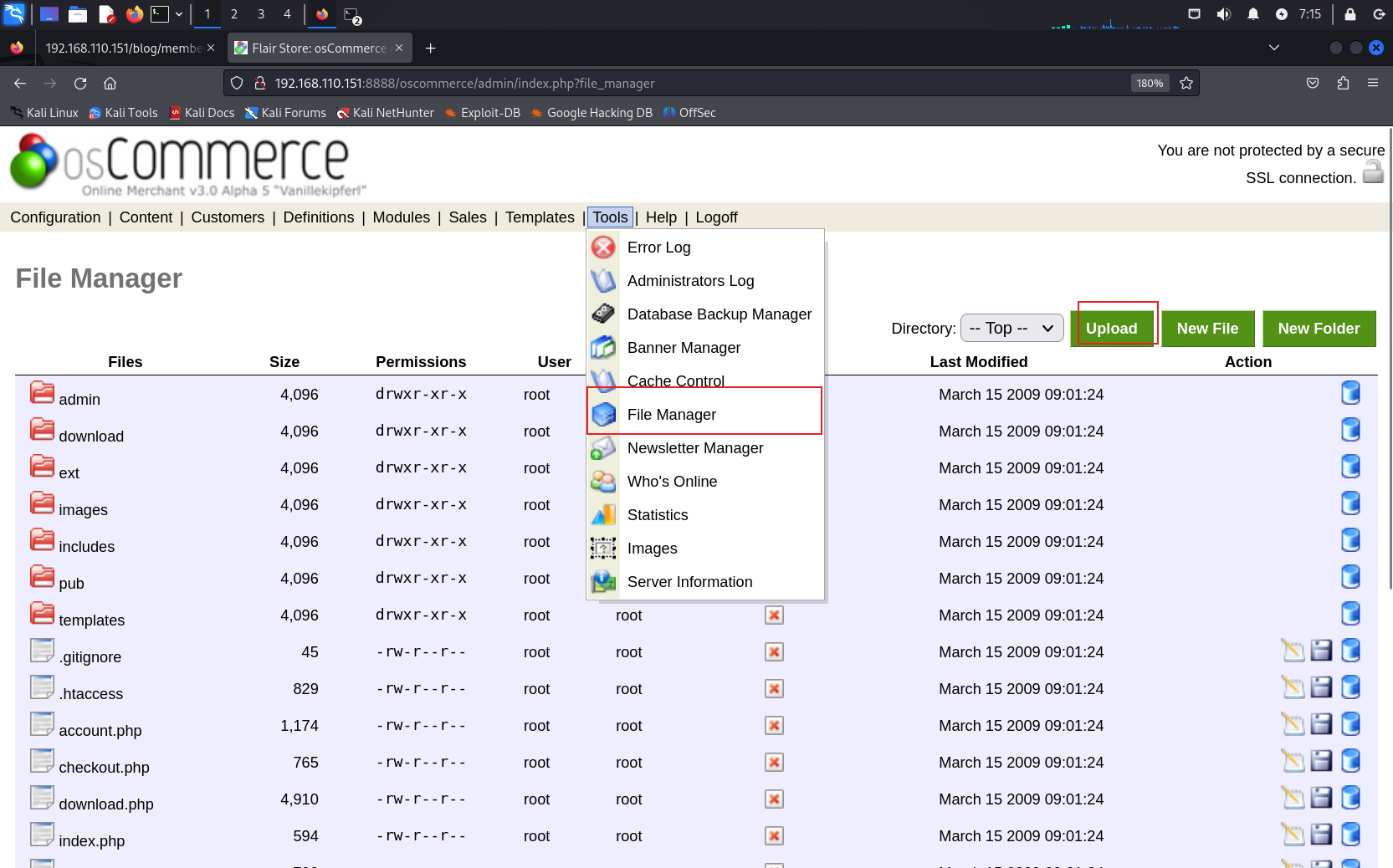Open the Firefox hamburger menu

coord(1373,83)
